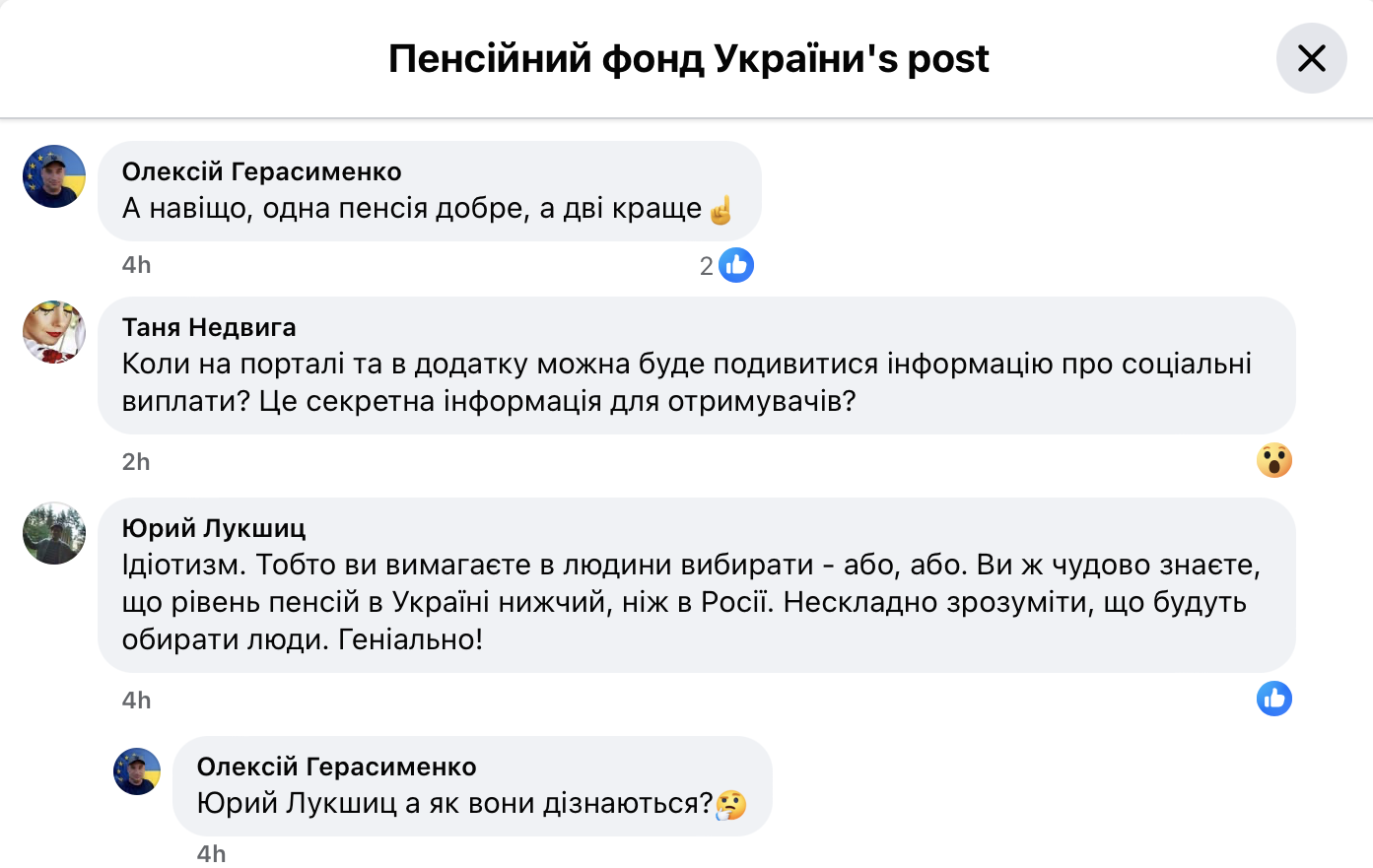Screen dimensions: 1373x868
Task: Open wow reaction on Таня Недвига's comment
Action: pyautogui.click(x=1273, y=460)
